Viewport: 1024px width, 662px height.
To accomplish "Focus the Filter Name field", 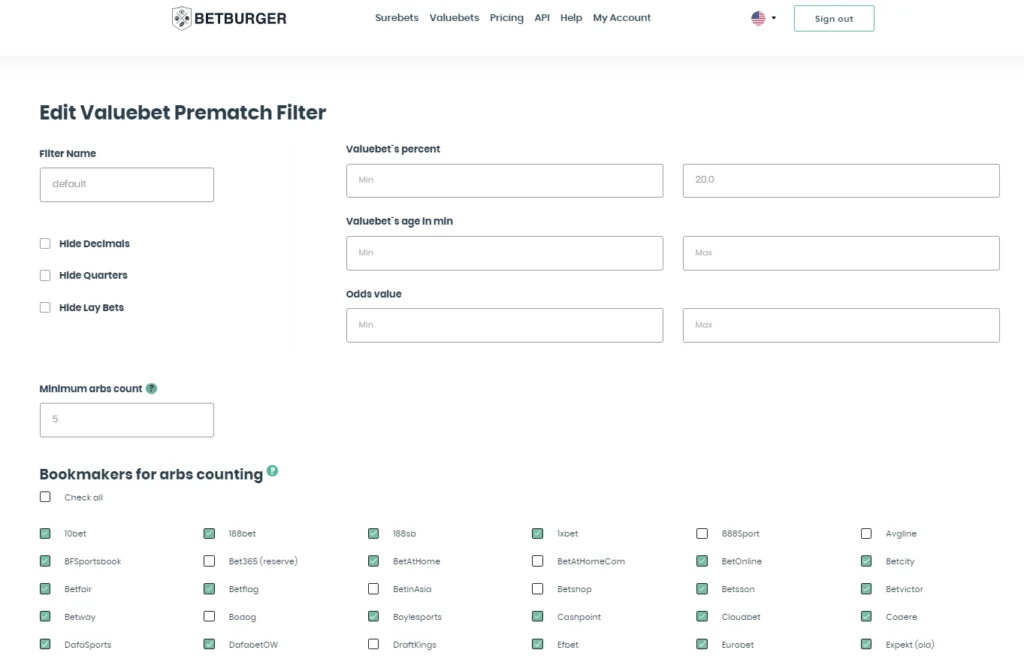I will 127,184.
